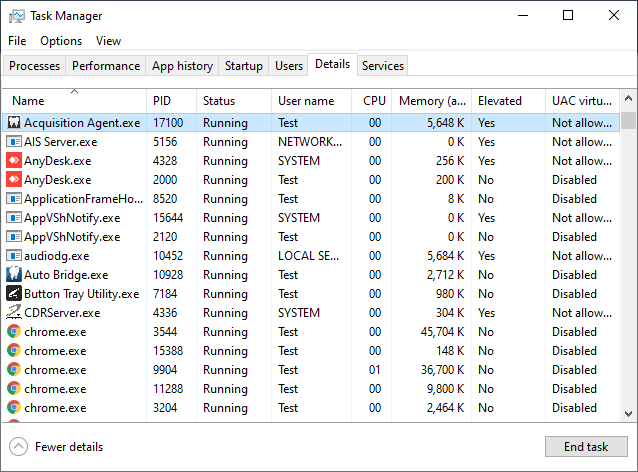Click the CDRServer.exe process icon
This screenshot has width=638, height=472.
14,313
